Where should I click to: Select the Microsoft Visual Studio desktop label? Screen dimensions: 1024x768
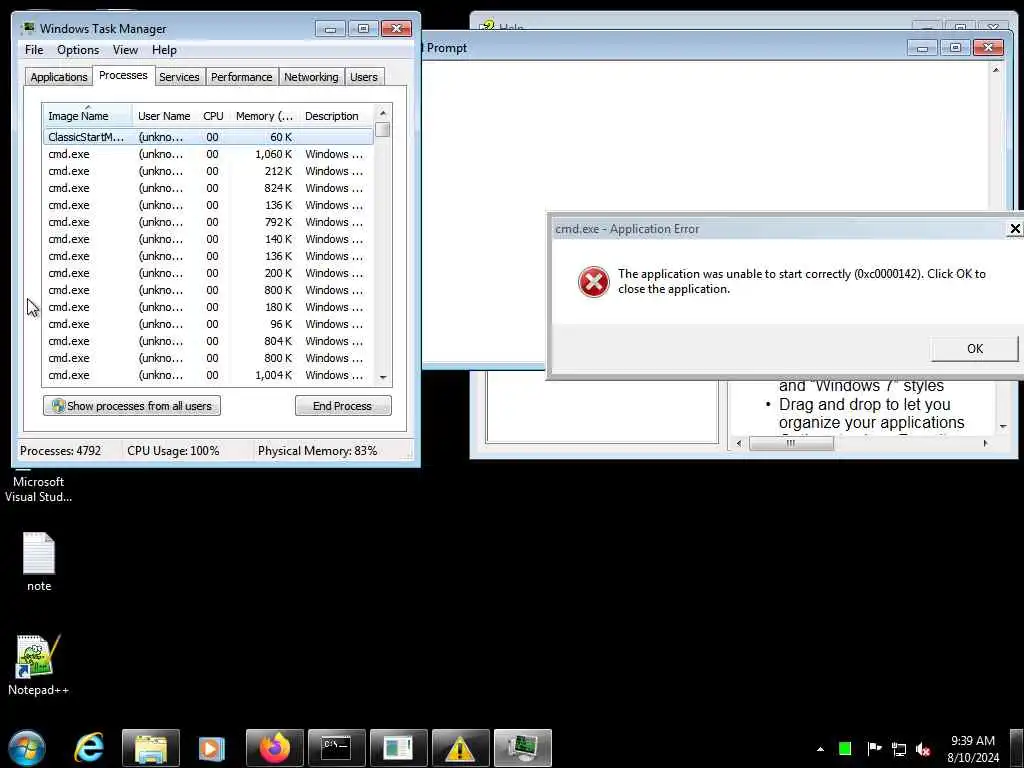(39, 489)
